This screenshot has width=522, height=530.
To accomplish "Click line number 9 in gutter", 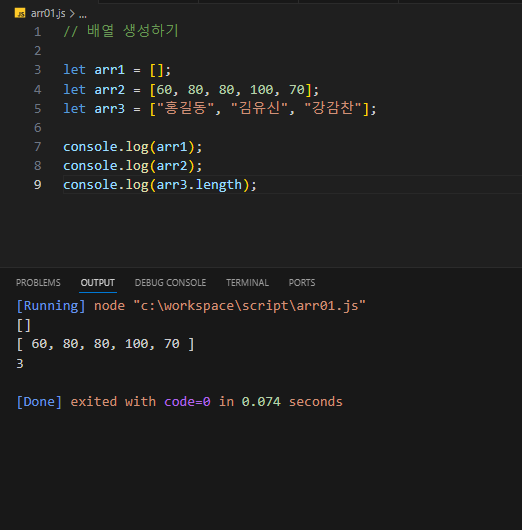I will click(x=38, y=185).
